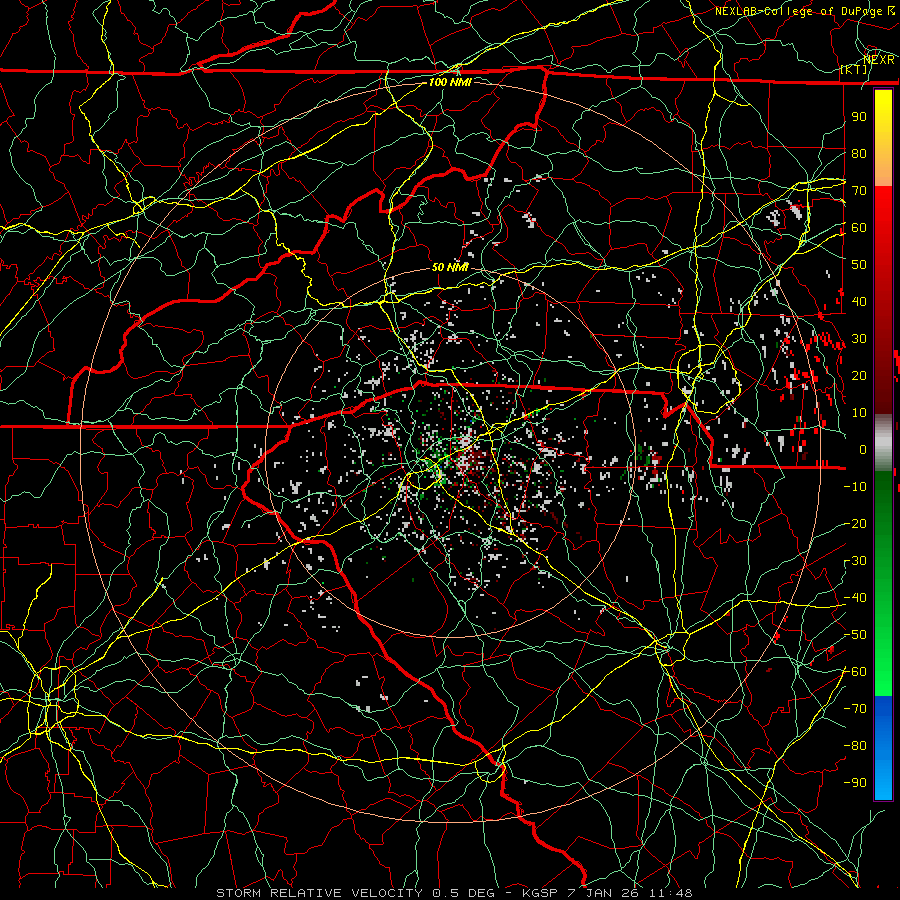Viewport: 900px width, 900px height.
Task: Click the -90 value on velocity scale
Action: click(855, 783)
